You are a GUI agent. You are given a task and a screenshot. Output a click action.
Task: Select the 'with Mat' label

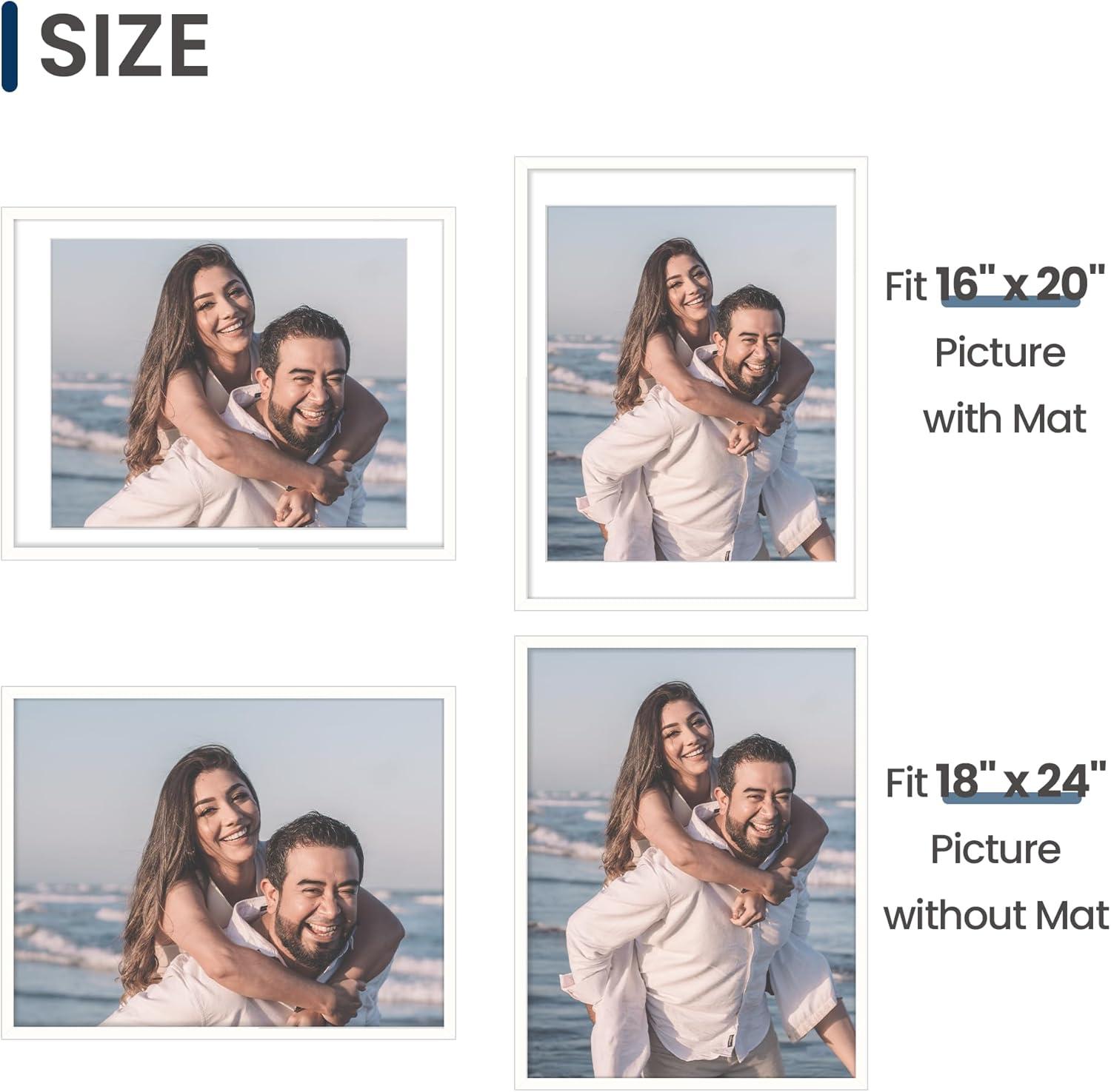coord(1004,418)
